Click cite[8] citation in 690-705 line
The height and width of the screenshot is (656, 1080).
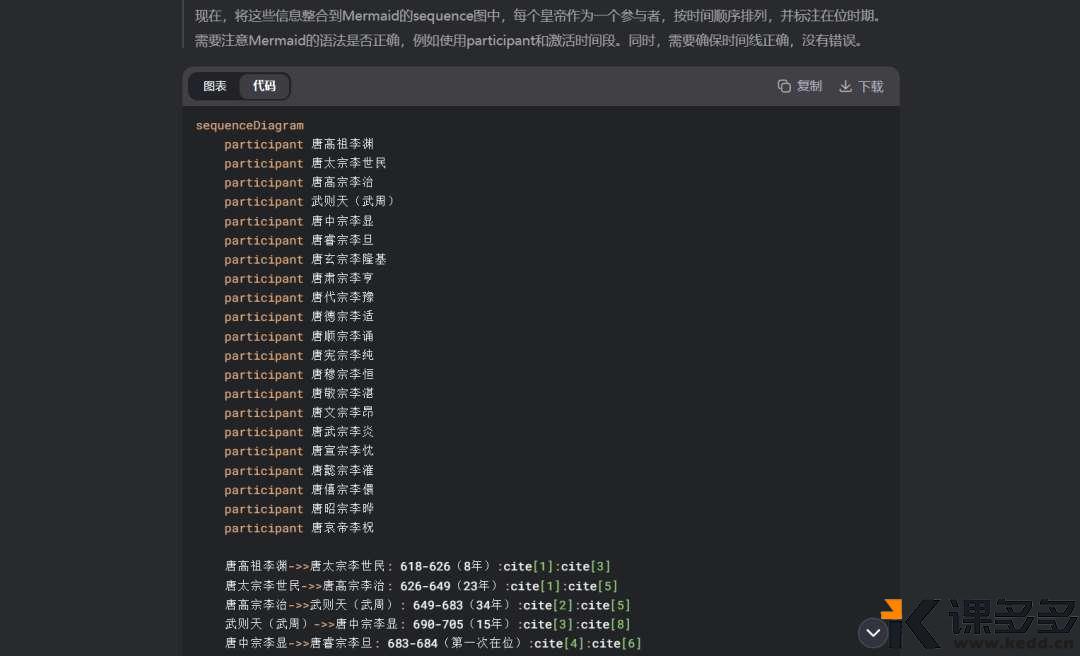point(605,624)
